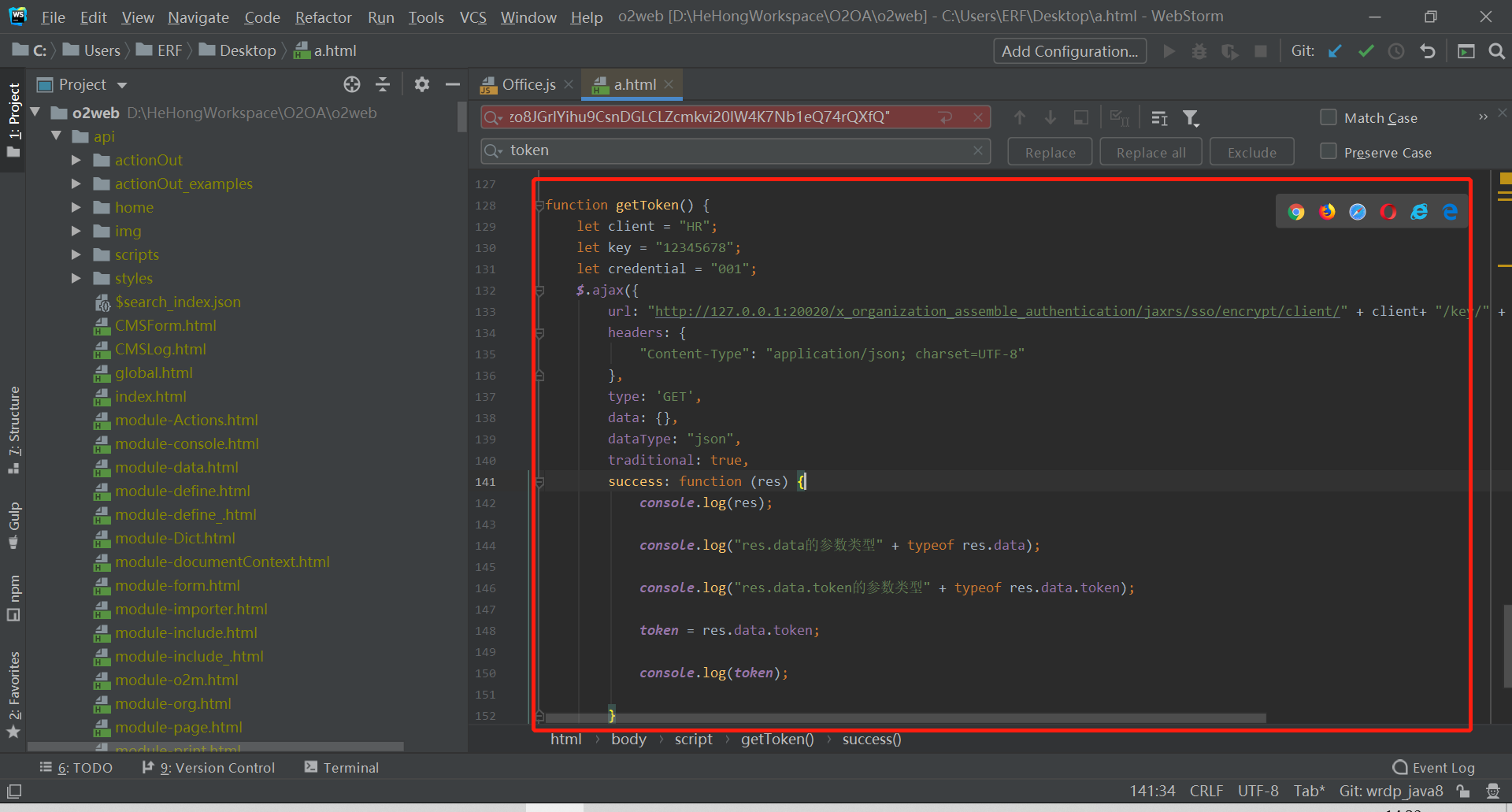
Task: Click Add Configuration button
Action: coord(1069,51)
